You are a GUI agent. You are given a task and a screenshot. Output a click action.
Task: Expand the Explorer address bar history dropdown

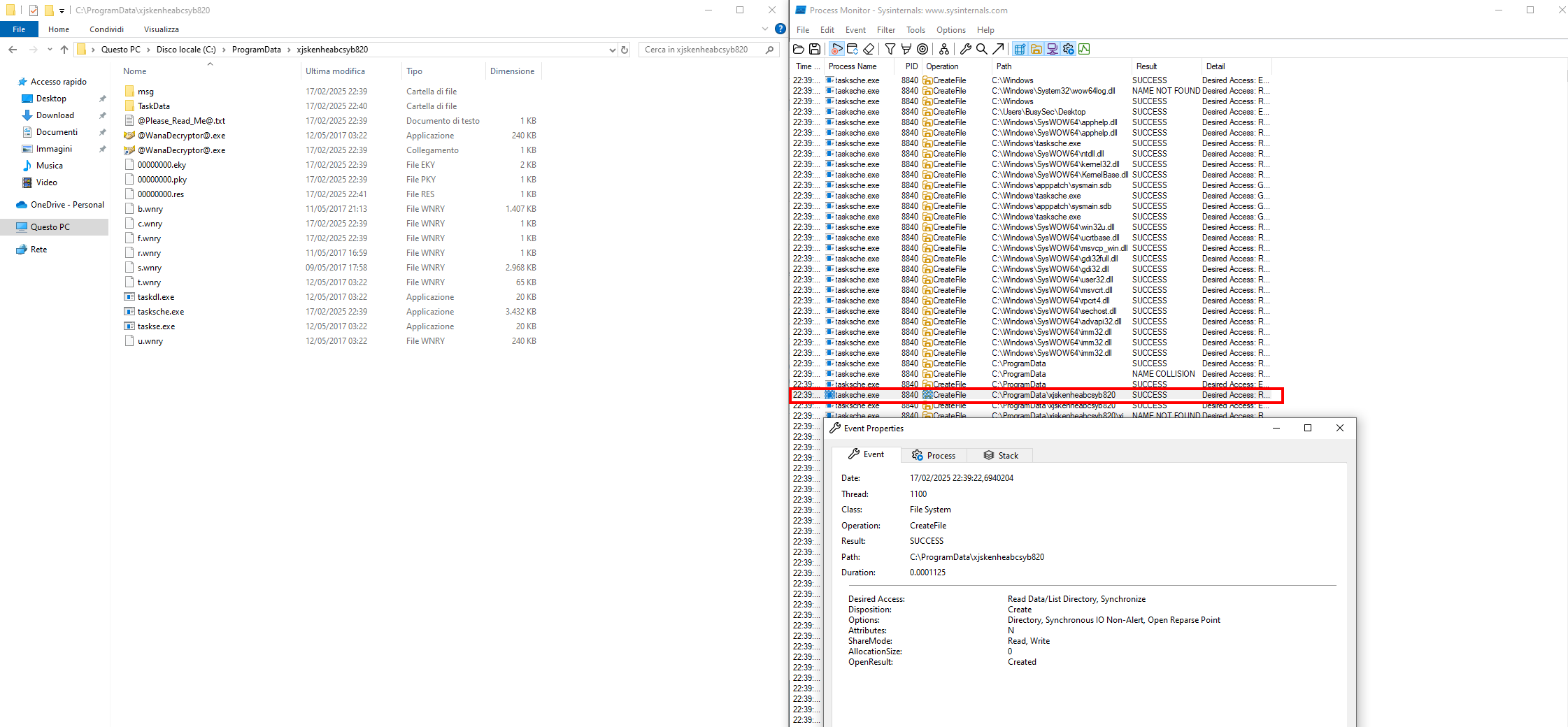click(x=612, y=50)
